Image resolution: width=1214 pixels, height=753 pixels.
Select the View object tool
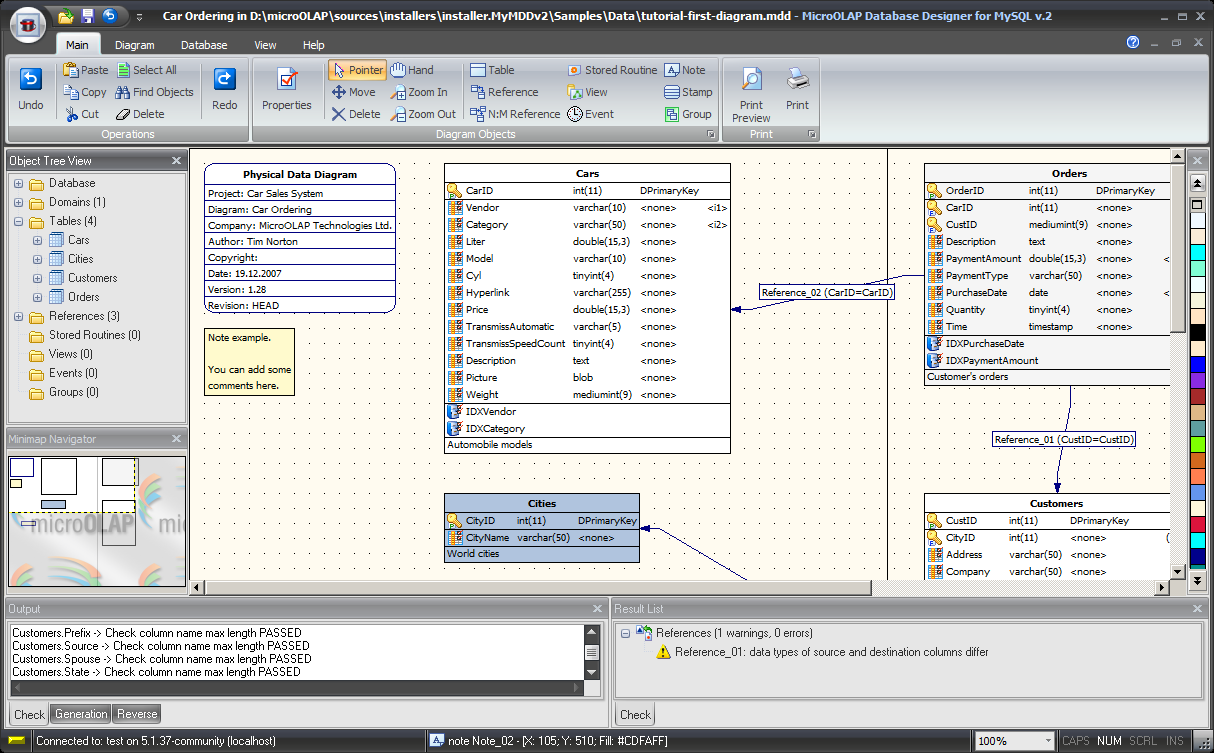tap(587, 92)
